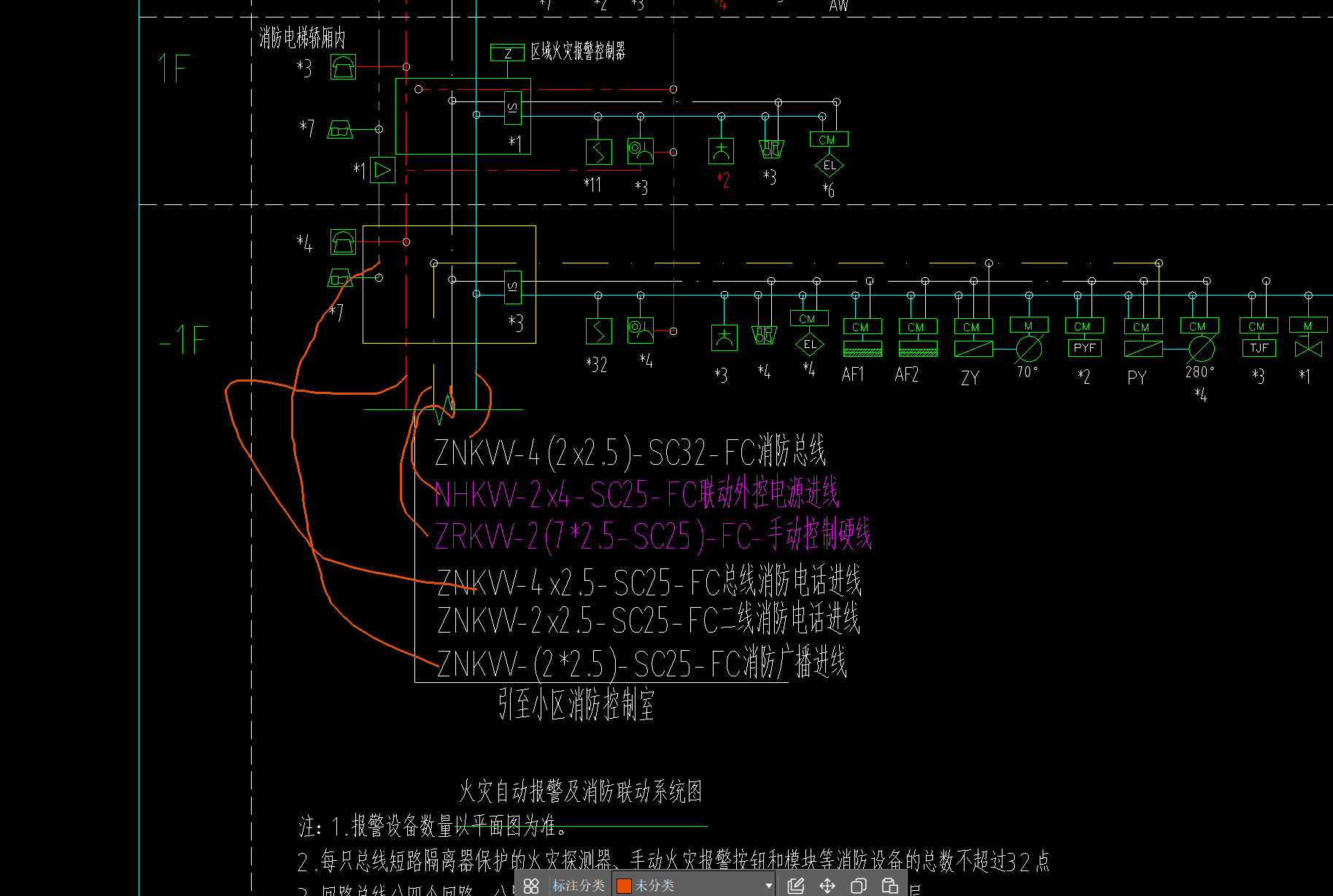
Task: Select the -1F manual alarm button symbol marked *4
Action: click(x=641, y=331)
